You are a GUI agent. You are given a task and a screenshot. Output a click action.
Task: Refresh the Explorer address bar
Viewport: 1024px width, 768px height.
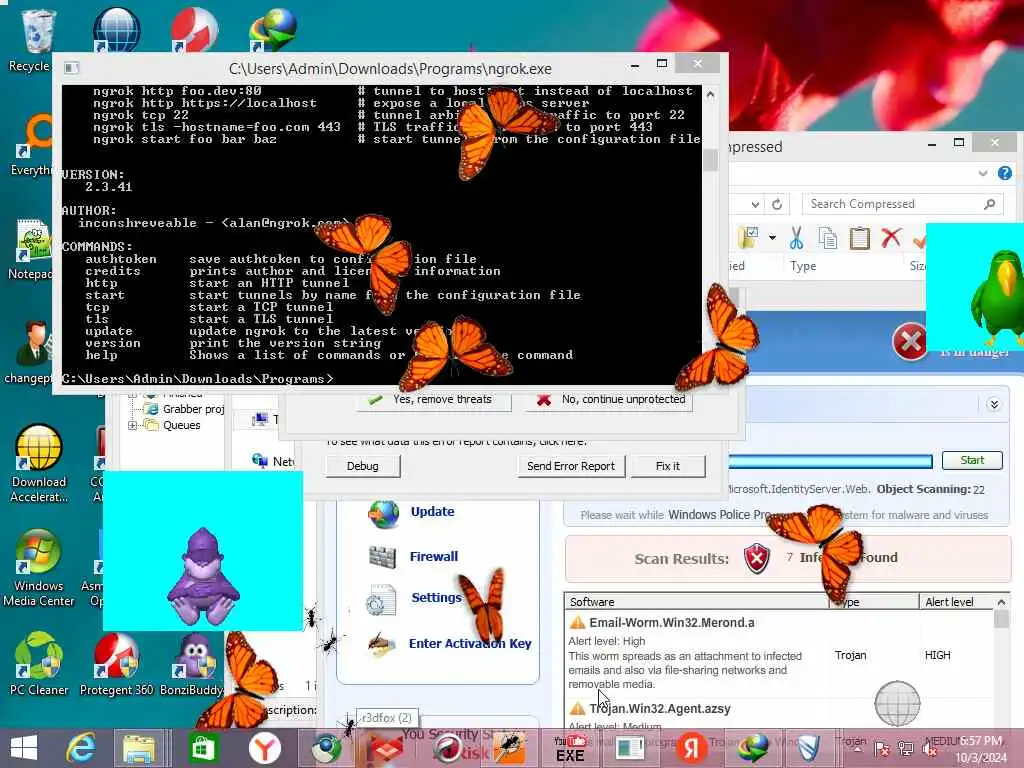coord(776,204)
